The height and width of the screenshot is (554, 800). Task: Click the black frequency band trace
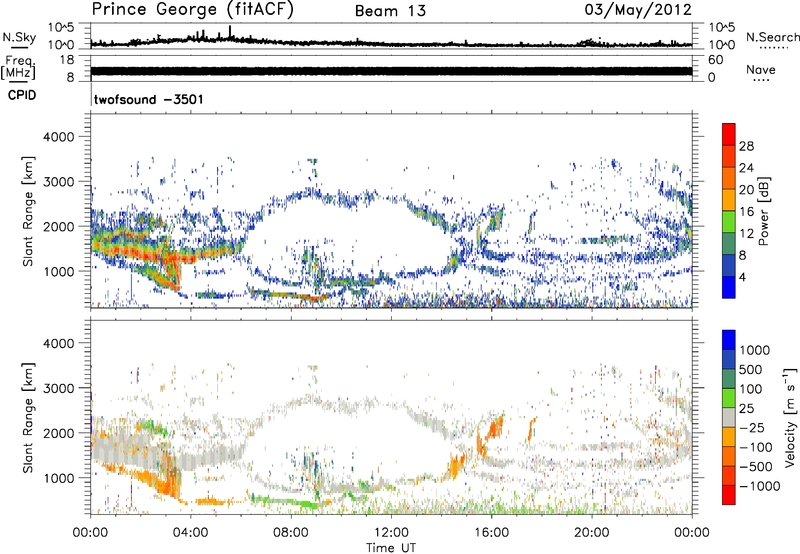point(391,71)
